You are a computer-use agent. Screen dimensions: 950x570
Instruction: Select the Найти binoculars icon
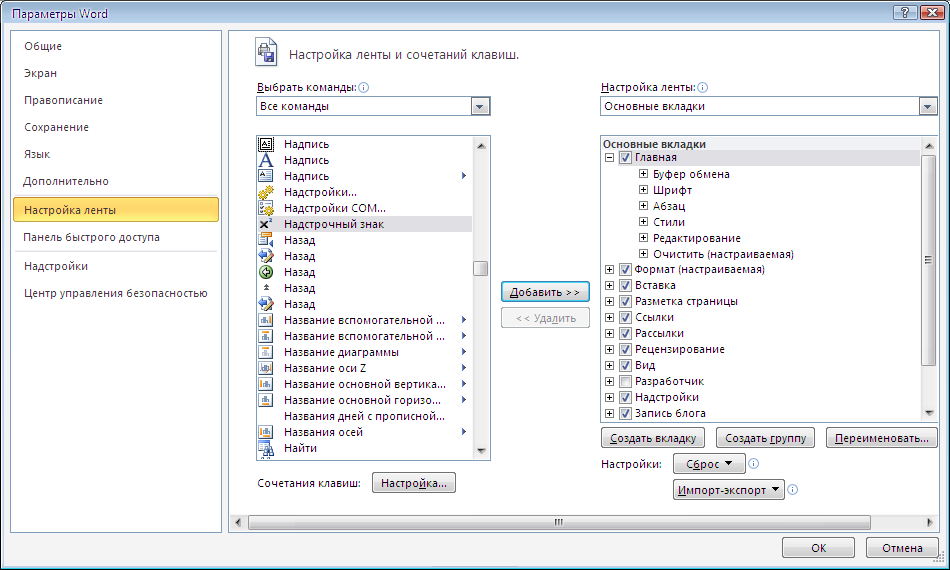coord(266,448)
